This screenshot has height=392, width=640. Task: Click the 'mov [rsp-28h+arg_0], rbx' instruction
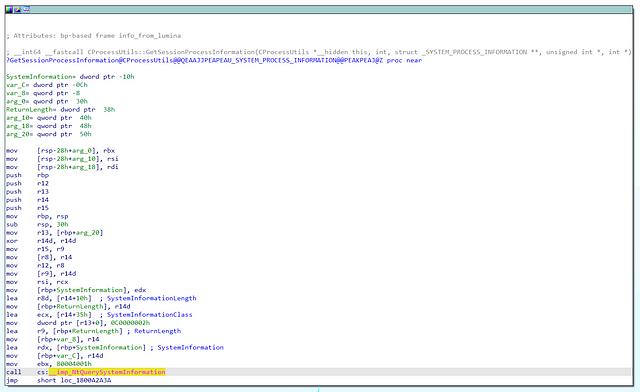[60, 151]
